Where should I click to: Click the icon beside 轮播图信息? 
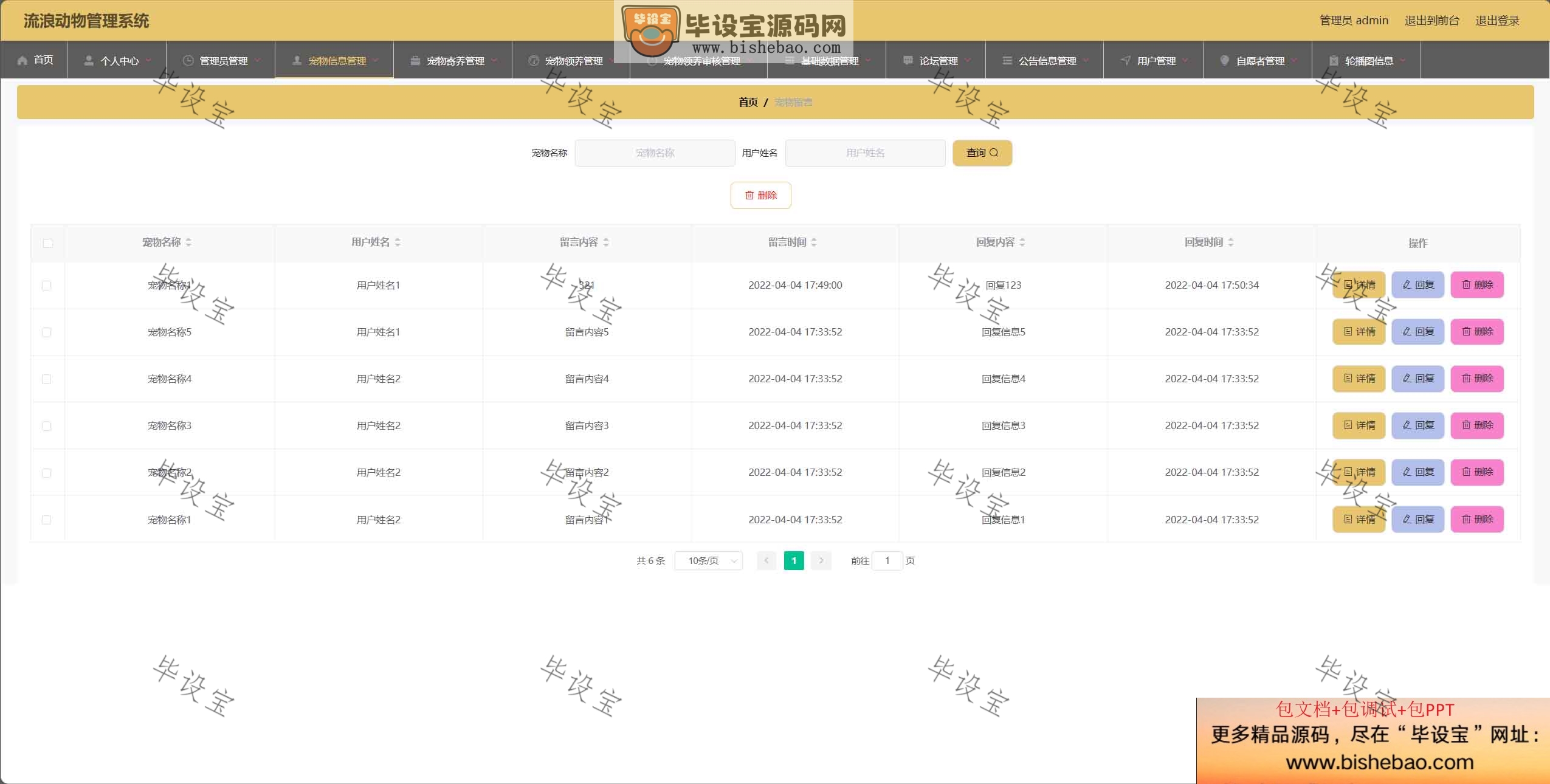point(1334,60)
